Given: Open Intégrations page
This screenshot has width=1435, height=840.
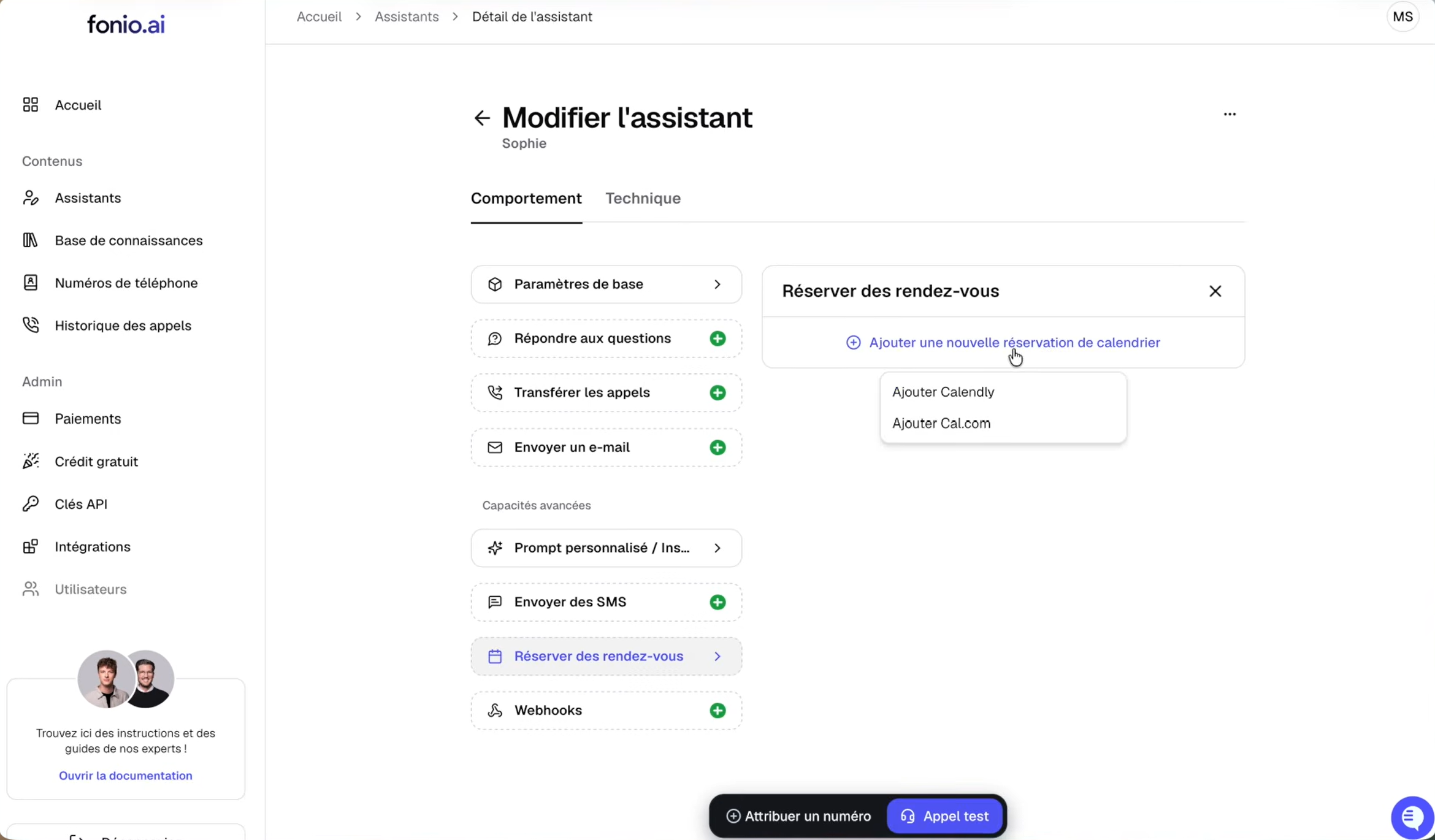Looking at the screenshot, I should click(x=93, y=547).
